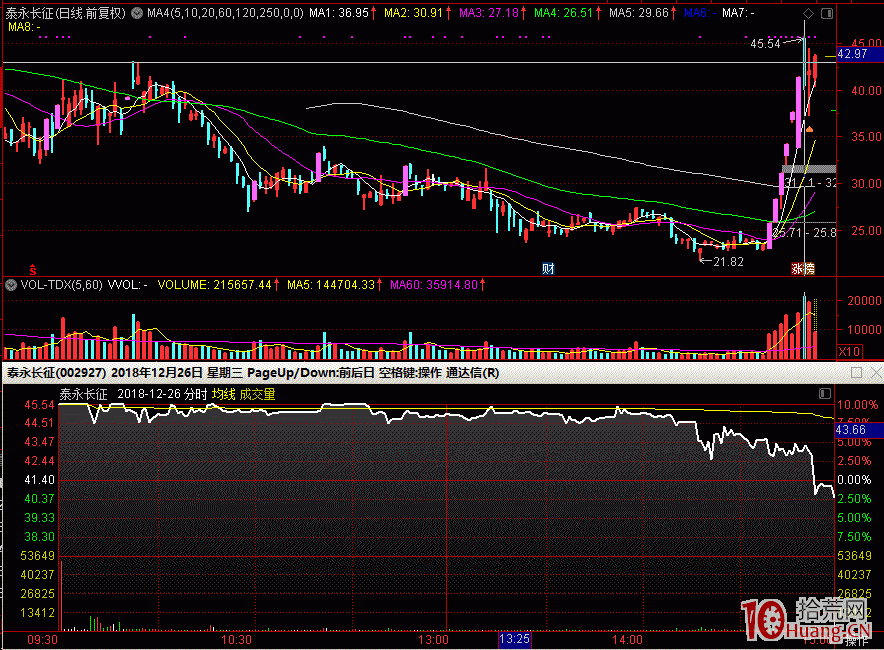This screenshot has width=884, height=650.
Task: Toggle the 成交量 volume display
Action: [x=256, y=394]
